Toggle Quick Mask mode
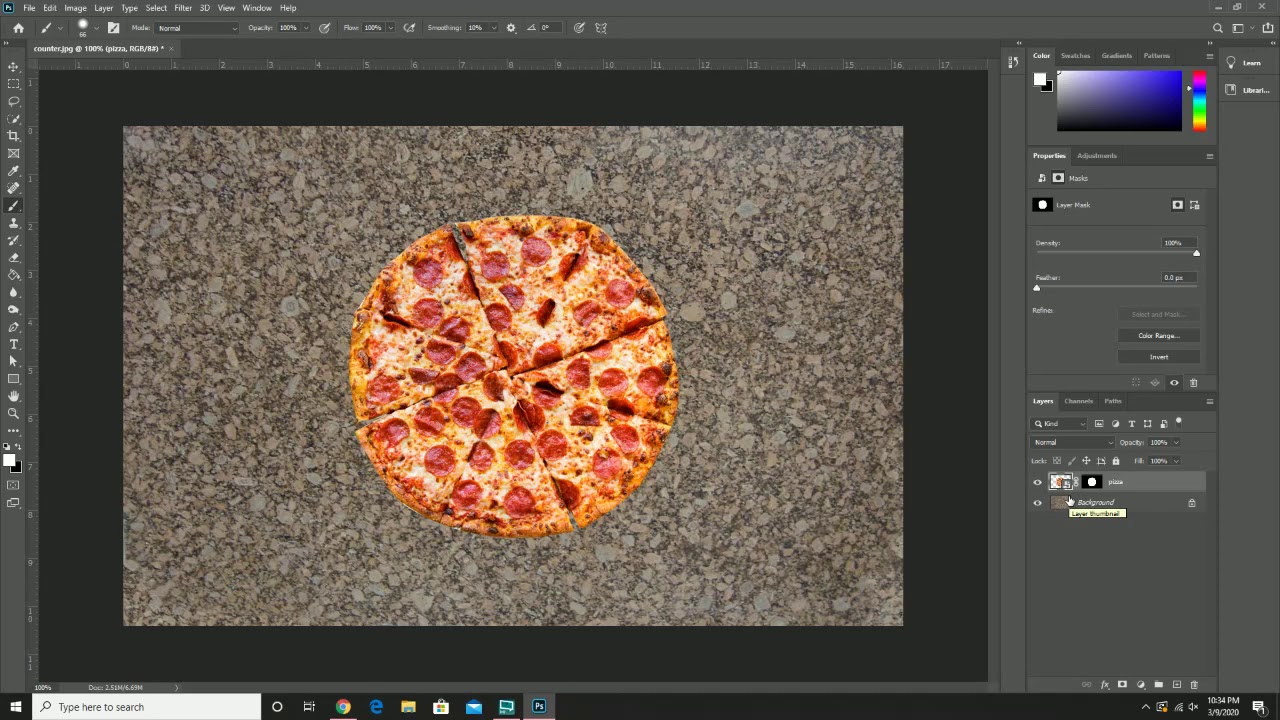Viewport: 1280px width, 720px height. (13, 485)
